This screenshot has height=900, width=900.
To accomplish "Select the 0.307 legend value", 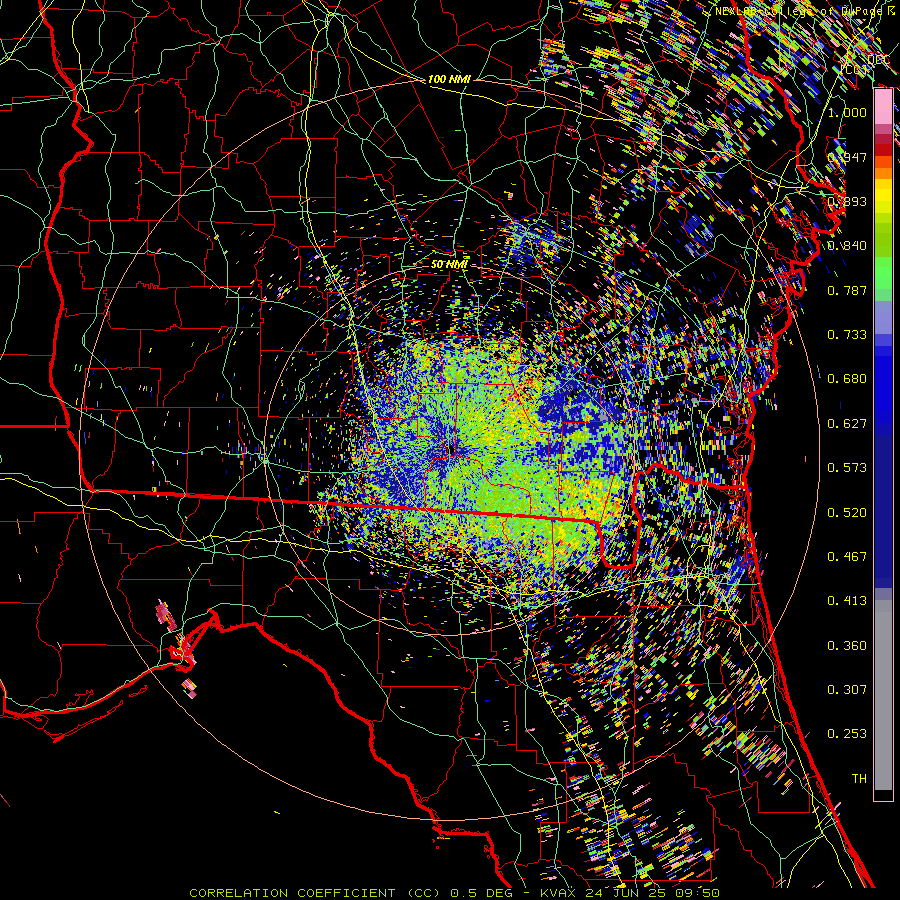I will 847,690.
